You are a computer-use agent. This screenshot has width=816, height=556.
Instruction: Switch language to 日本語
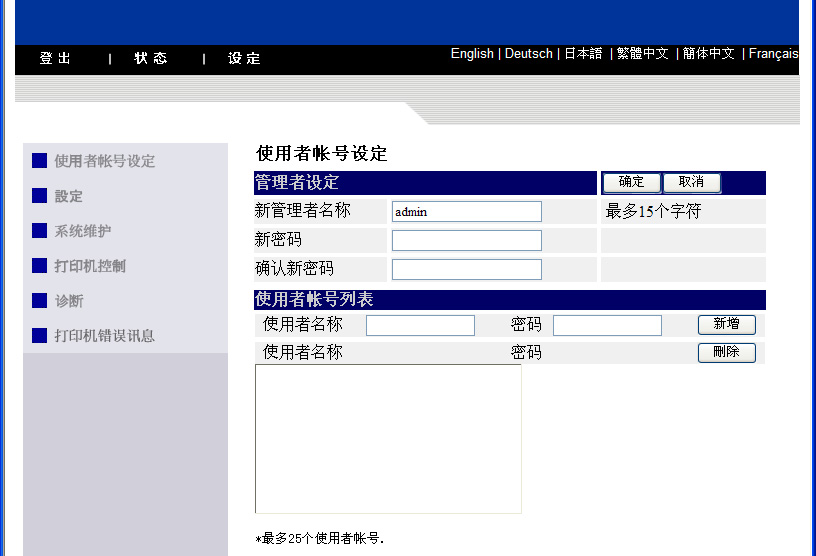click(x=583, y=54)
